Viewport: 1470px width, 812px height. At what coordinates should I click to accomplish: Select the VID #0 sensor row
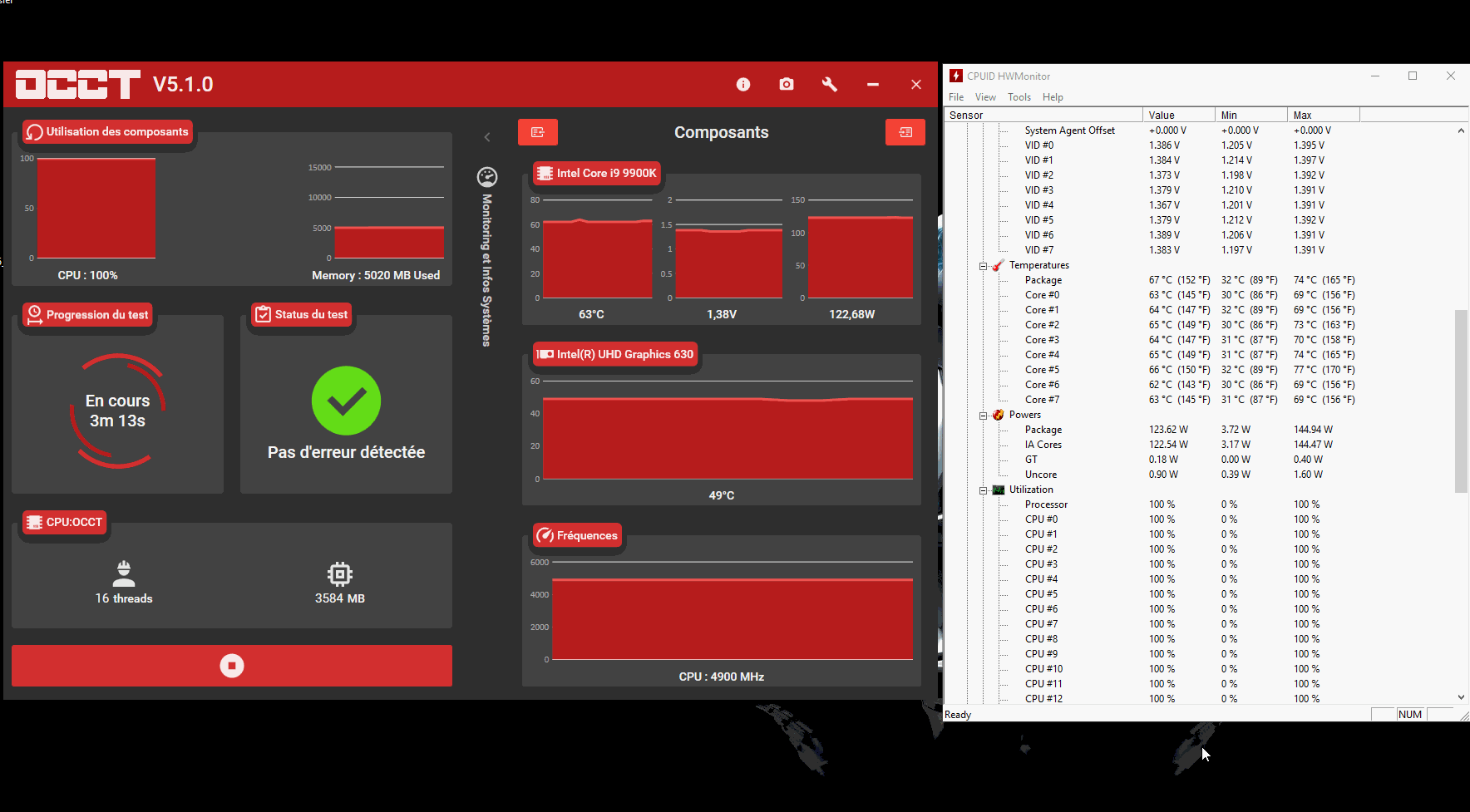point(1039,145)
